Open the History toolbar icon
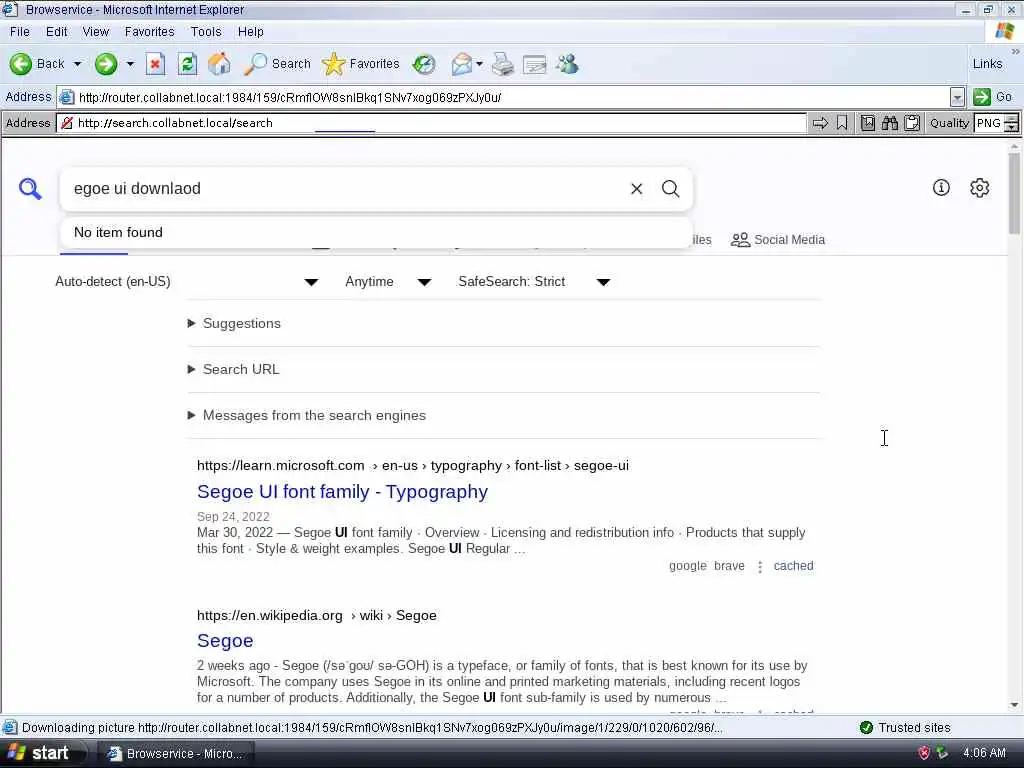This screenshot has width=1024, height=768. pos(424,63)
